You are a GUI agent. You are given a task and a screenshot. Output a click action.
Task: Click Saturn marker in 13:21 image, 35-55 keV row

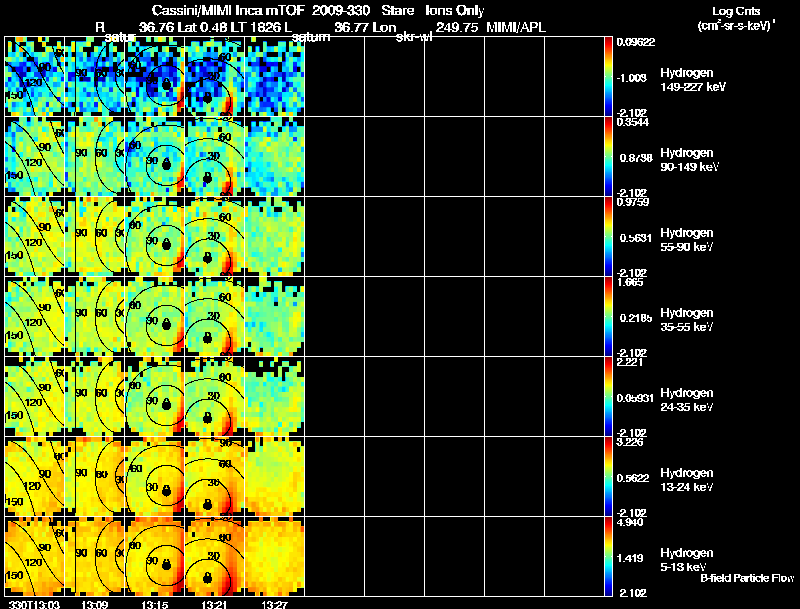[x=207, y=338]
